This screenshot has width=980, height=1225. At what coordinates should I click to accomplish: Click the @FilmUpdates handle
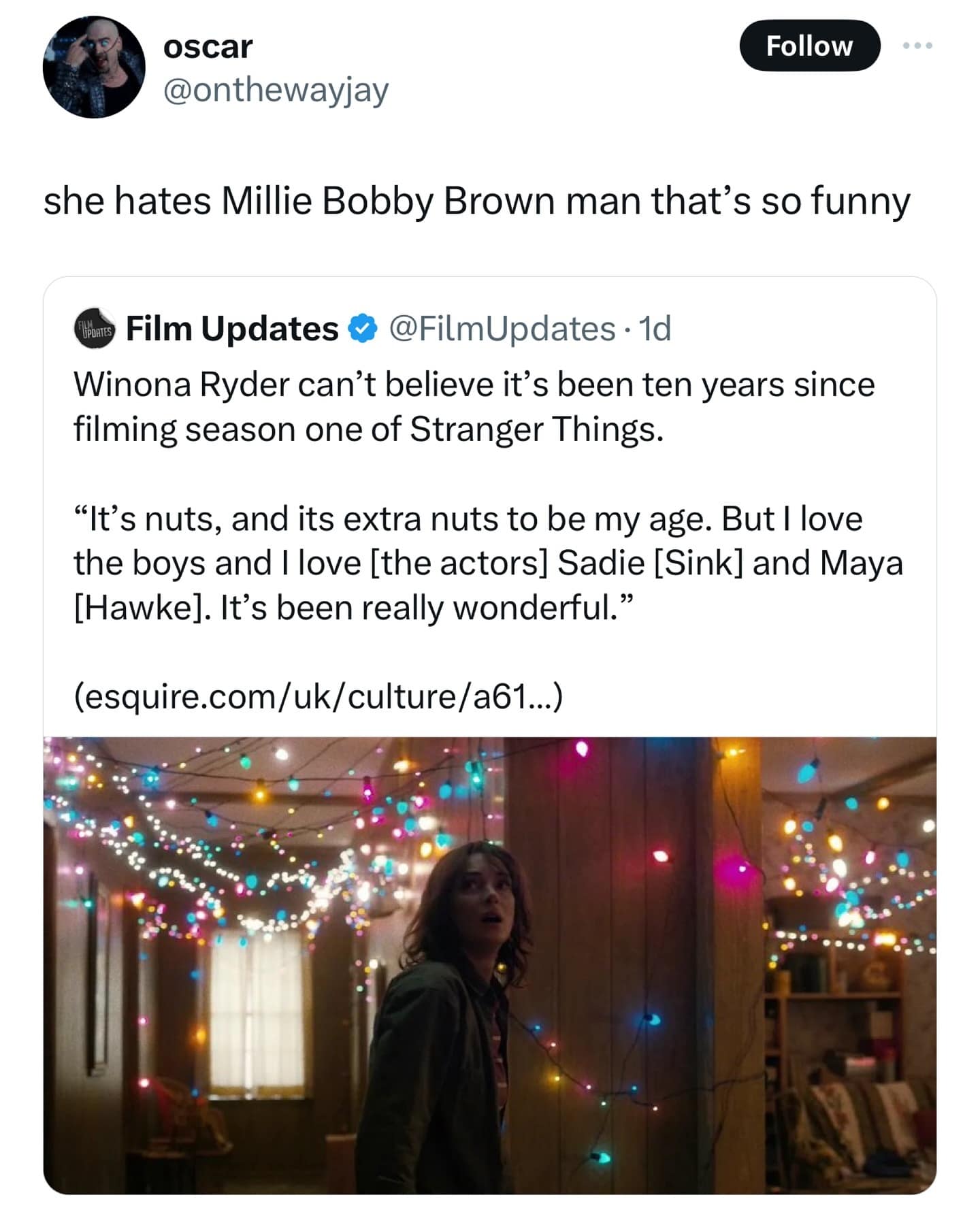point(502,329)
